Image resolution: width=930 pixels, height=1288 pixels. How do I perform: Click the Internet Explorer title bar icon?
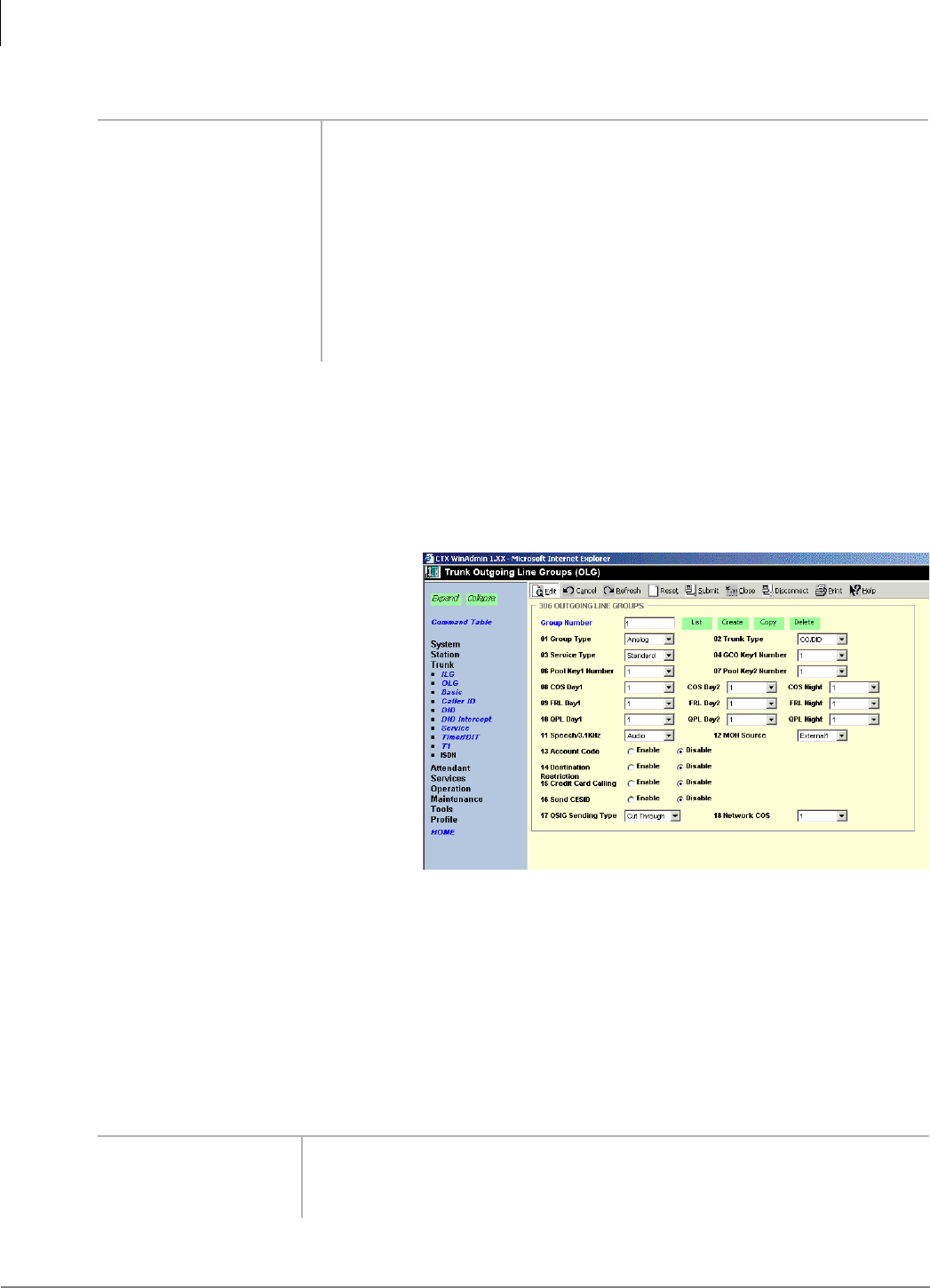(x=428, y=559)
